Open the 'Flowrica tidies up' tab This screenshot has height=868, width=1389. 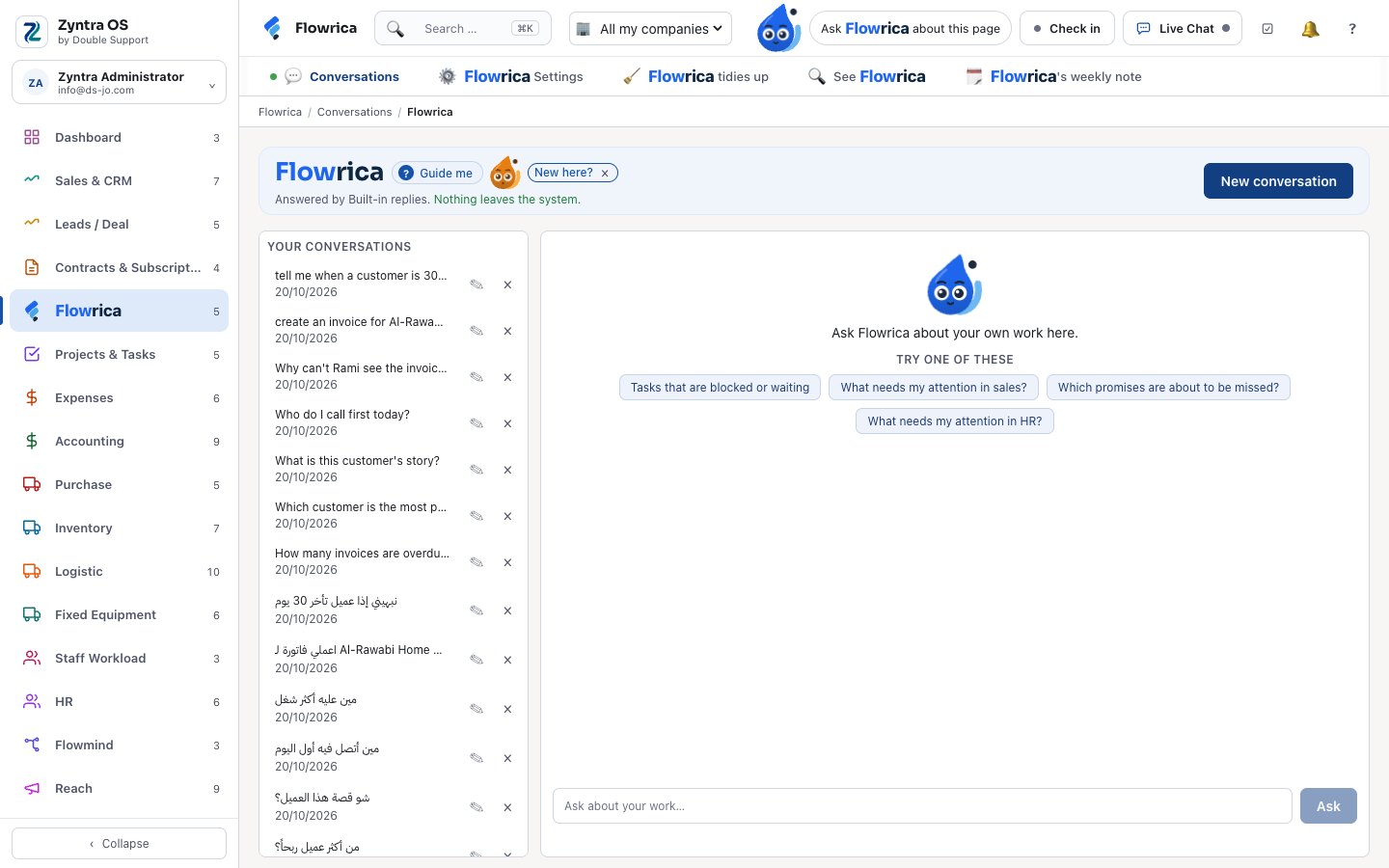pos(696,76)
